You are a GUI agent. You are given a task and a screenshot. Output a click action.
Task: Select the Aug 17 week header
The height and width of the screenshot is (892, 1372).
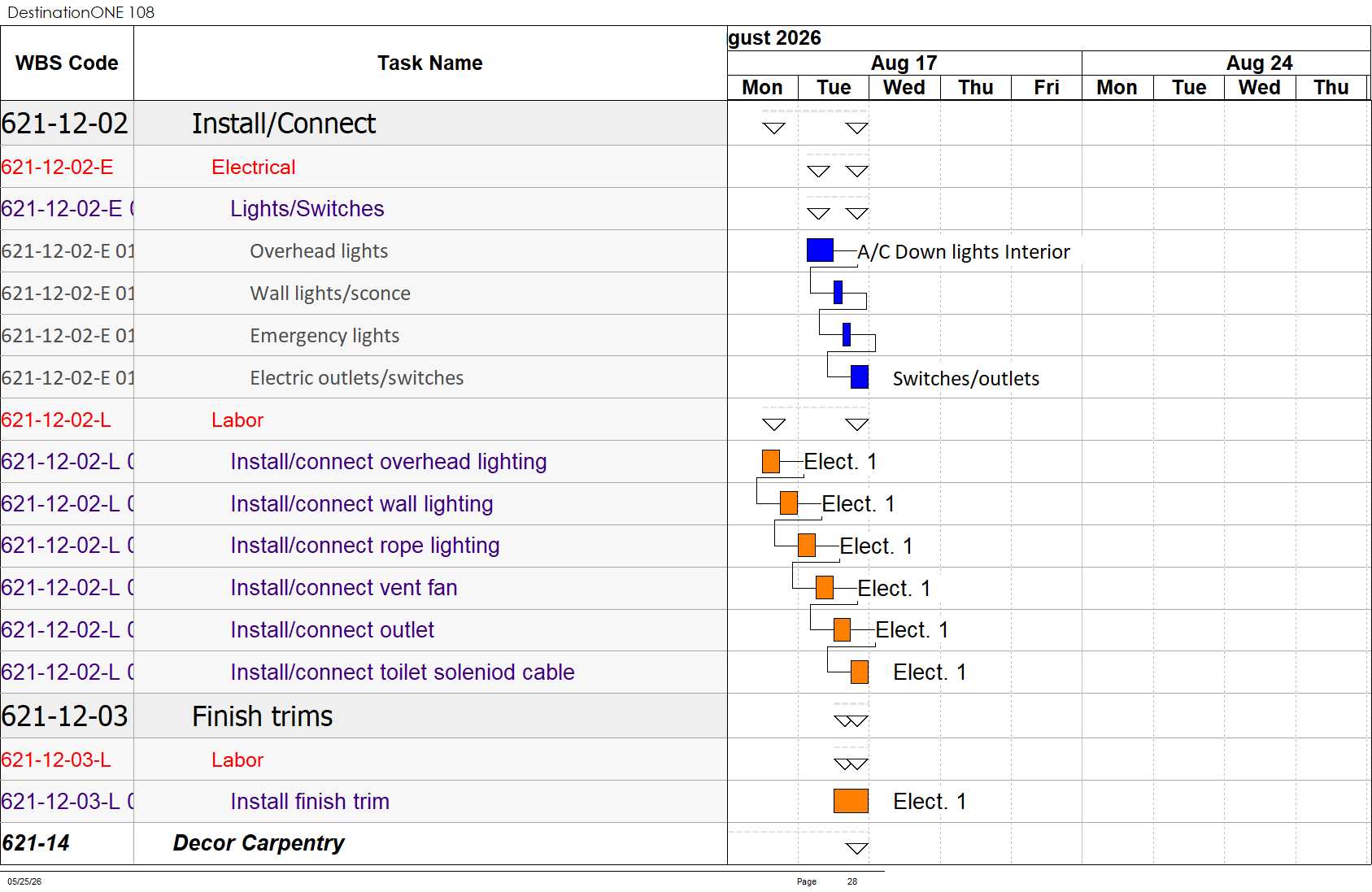904,63
